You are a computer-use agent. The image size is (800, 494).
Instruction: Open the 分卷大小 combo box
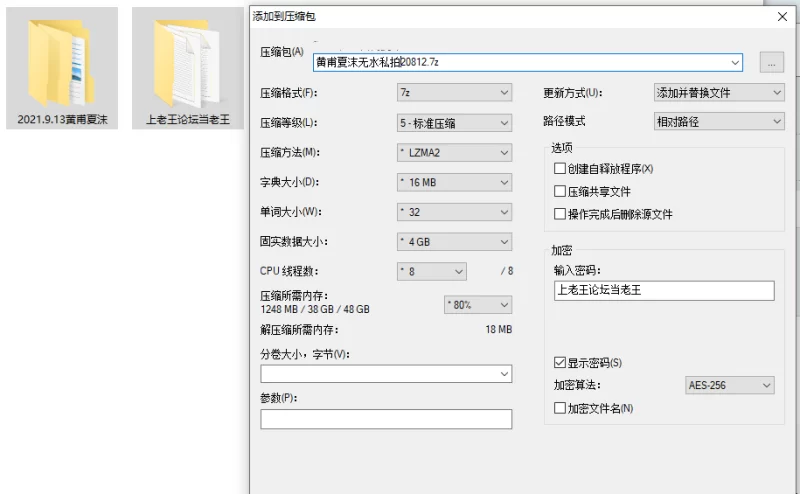(386, 374)
